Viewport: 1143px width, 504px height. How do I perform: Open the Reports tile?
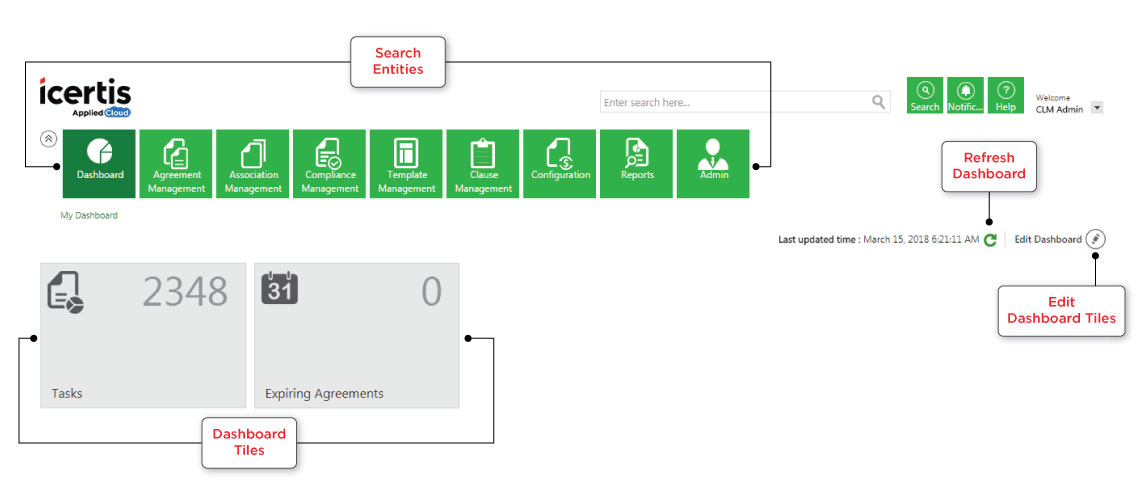pyautogui.click(x=637, y=164)
